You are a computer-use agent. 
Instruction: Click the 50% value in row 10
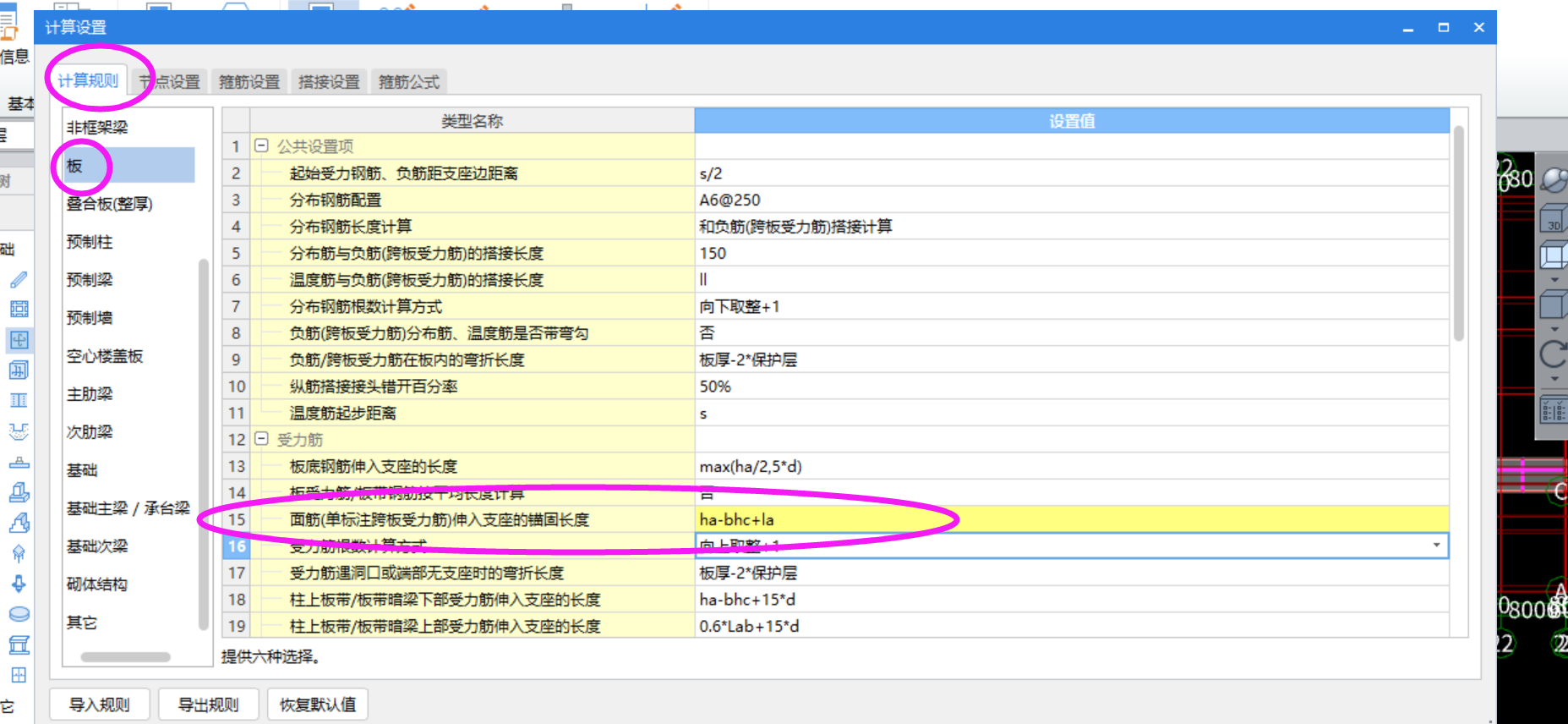click(x=1072, y=387)
